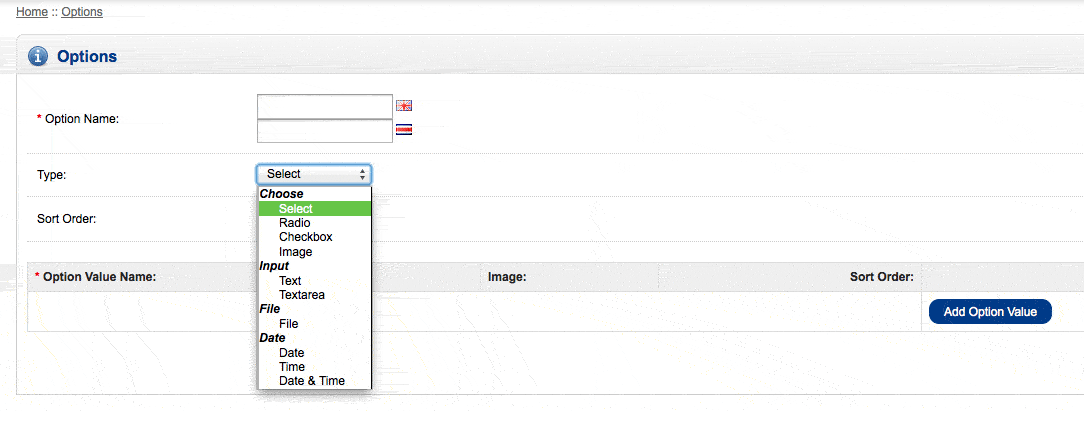Screen dimensions: 1084x430
Task: Choose Image from the Type dropdown list
Action: 296,252
